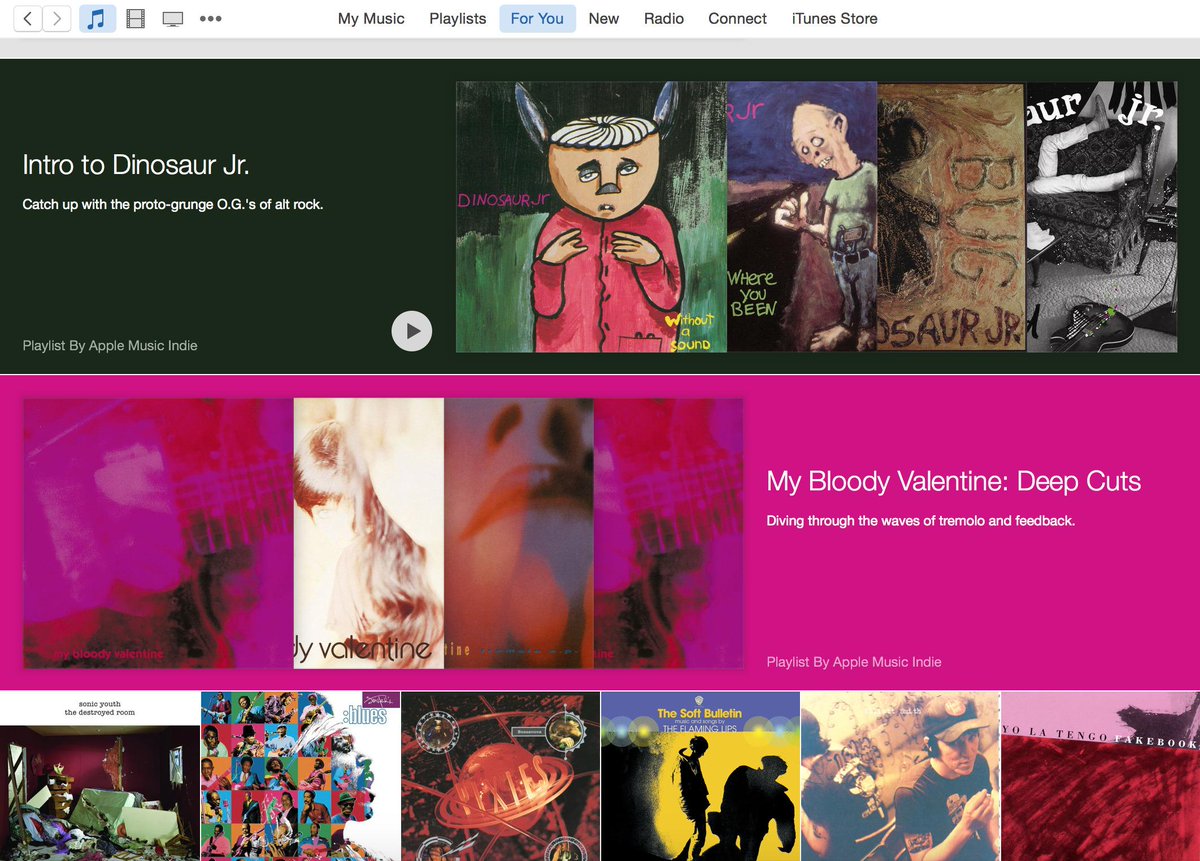Open the Without a Sound album cover

tap(591, 217)
